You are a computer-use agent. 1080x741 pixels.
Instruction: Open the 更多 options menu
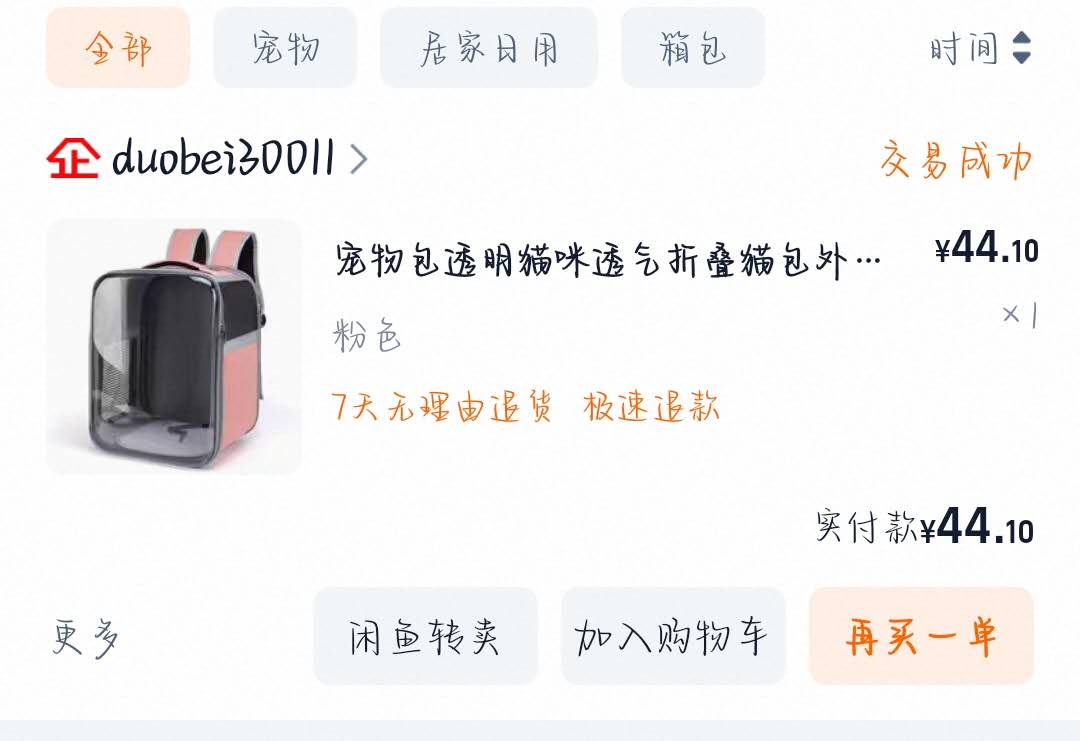pyautogui.click(x=85, y=637)
